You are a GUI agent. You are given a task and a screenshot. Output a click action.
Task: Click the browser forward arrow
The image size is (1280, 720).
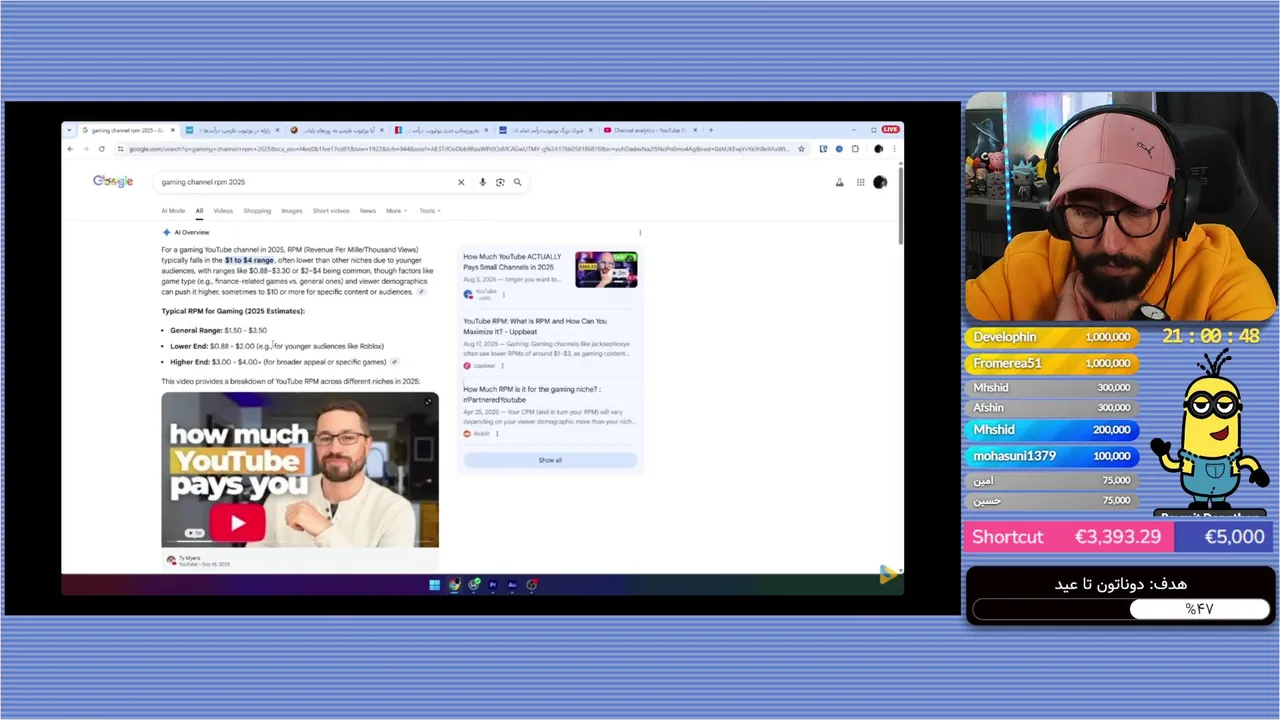[x=85, y=149]
